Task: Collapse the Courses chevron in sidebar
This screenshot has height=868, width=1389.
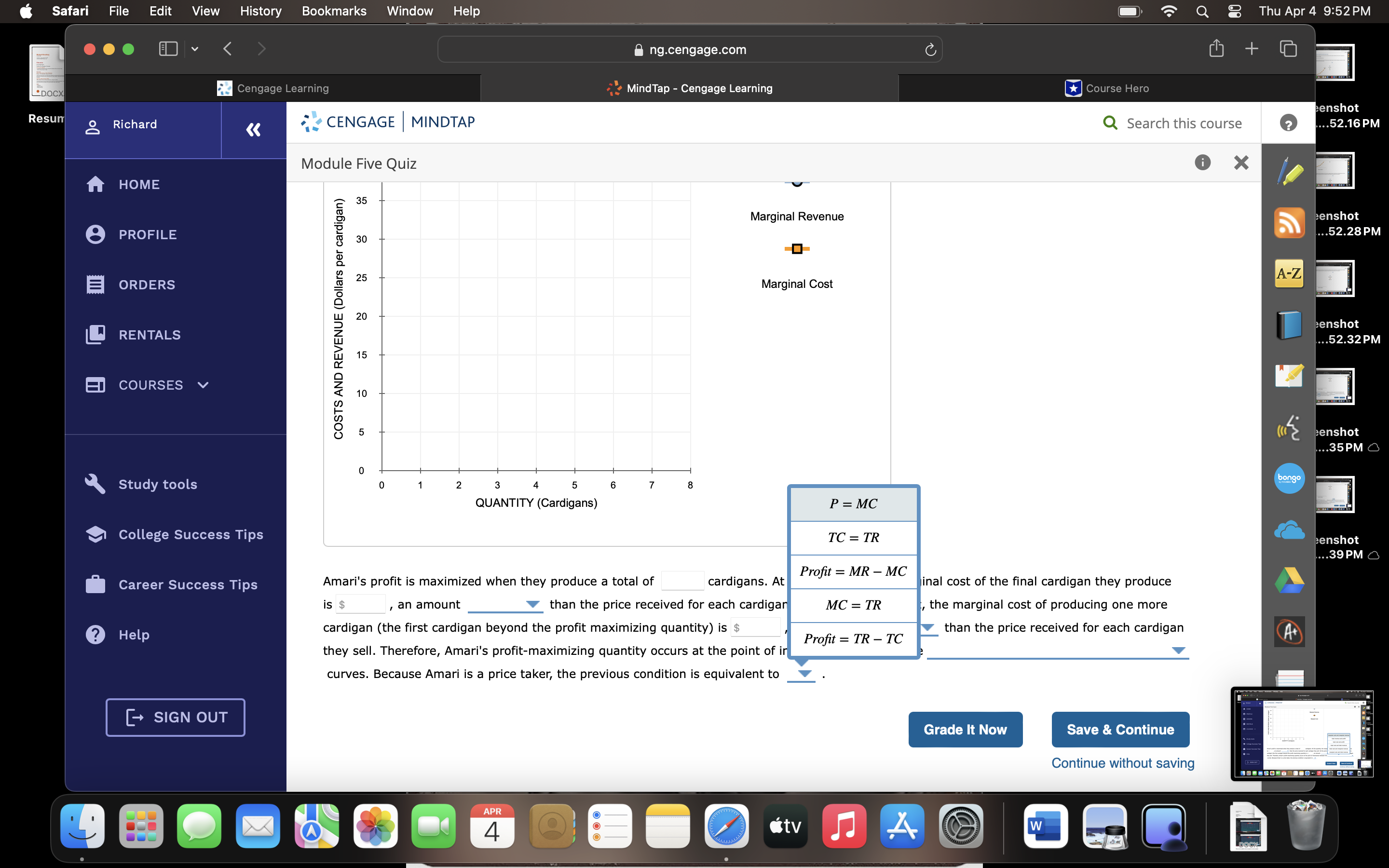Action: [x=202, y=385]
